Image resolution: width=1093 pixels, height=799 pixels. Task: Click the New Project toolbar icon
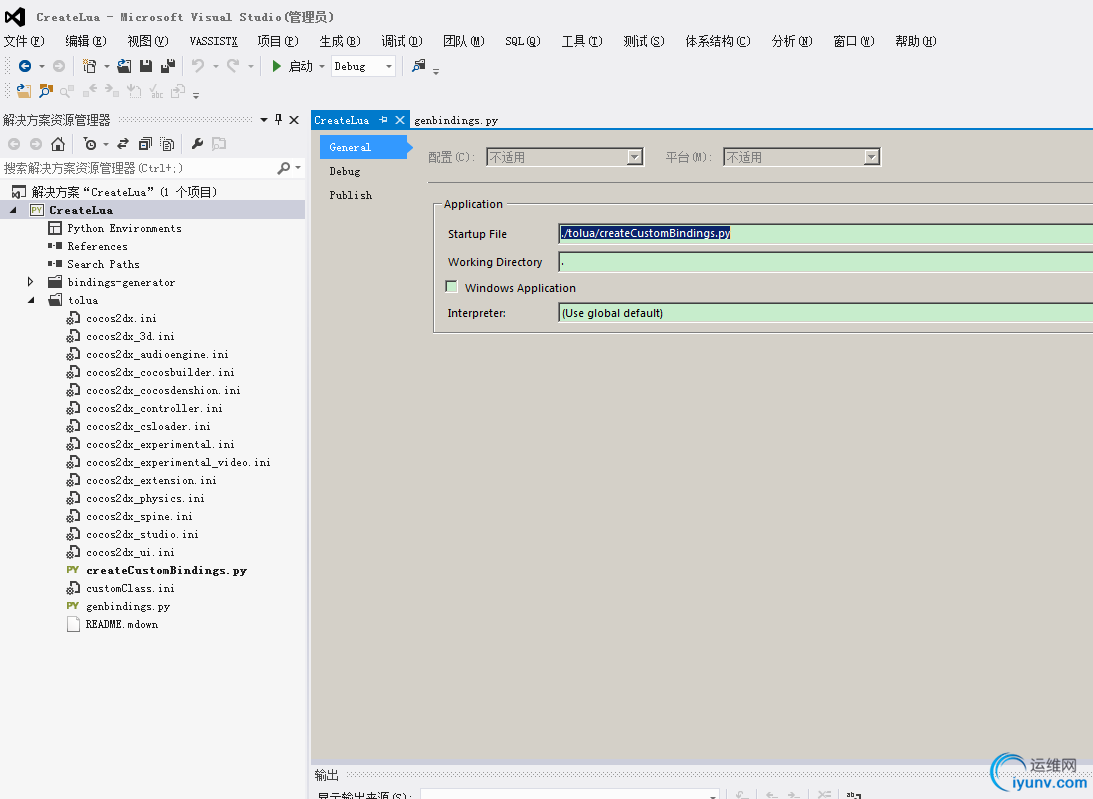89,66
